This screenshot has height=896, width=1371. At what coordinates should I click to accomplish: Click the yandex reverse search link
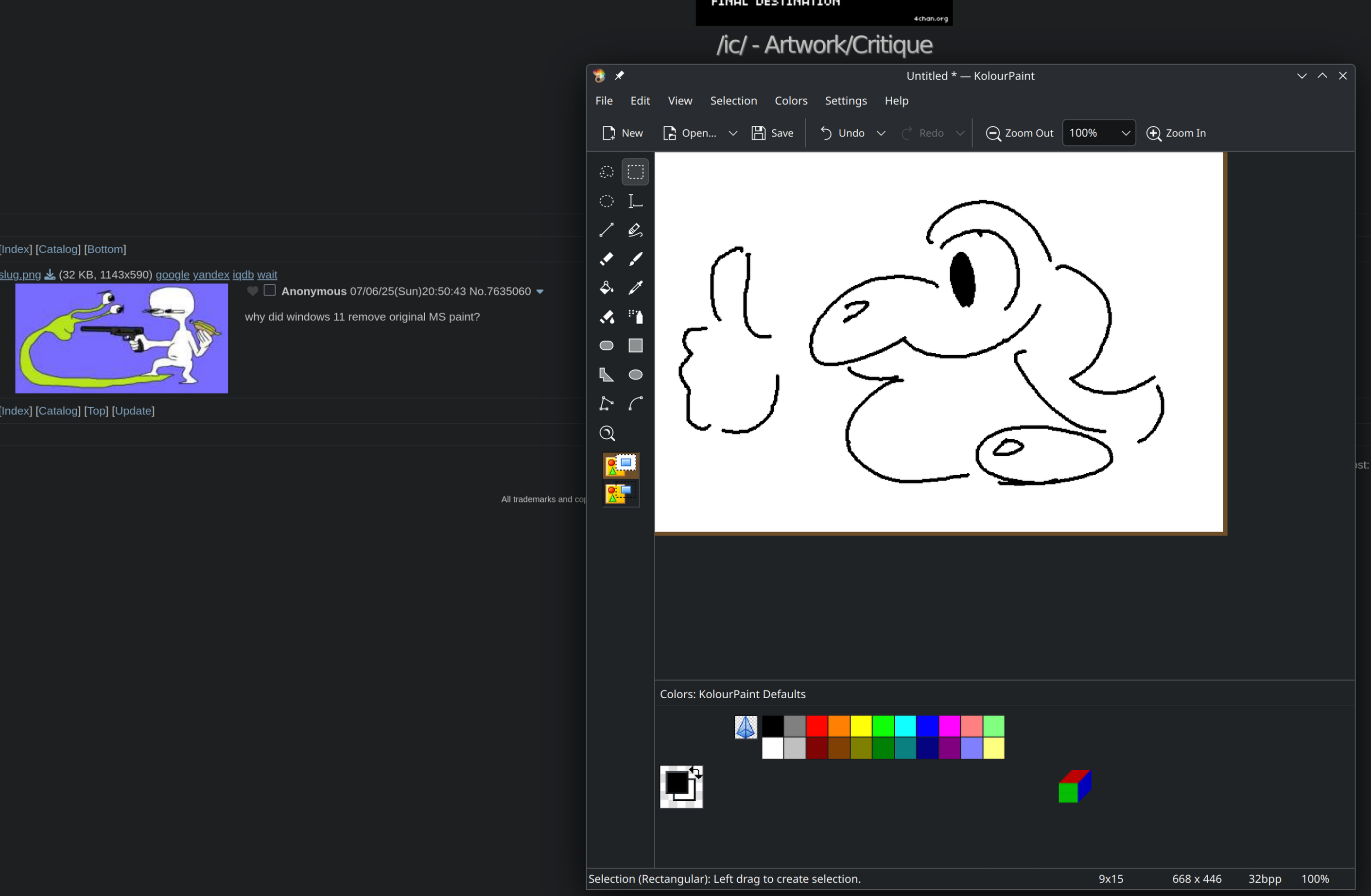211,275
